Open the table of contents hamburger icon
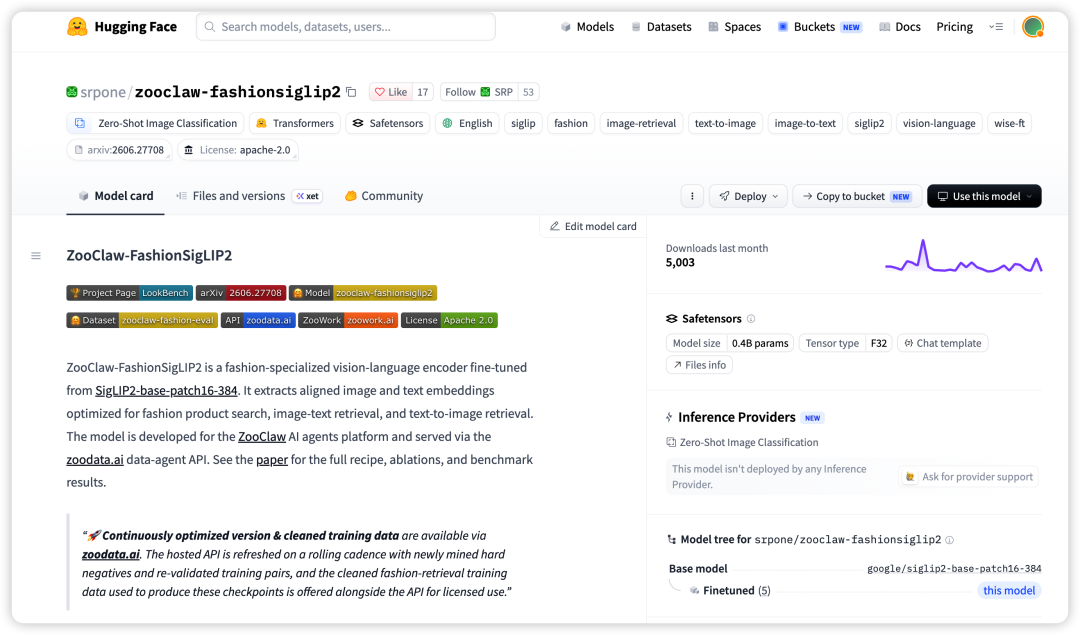This screenshot has height=635, width=1080. tap(36, 256)
